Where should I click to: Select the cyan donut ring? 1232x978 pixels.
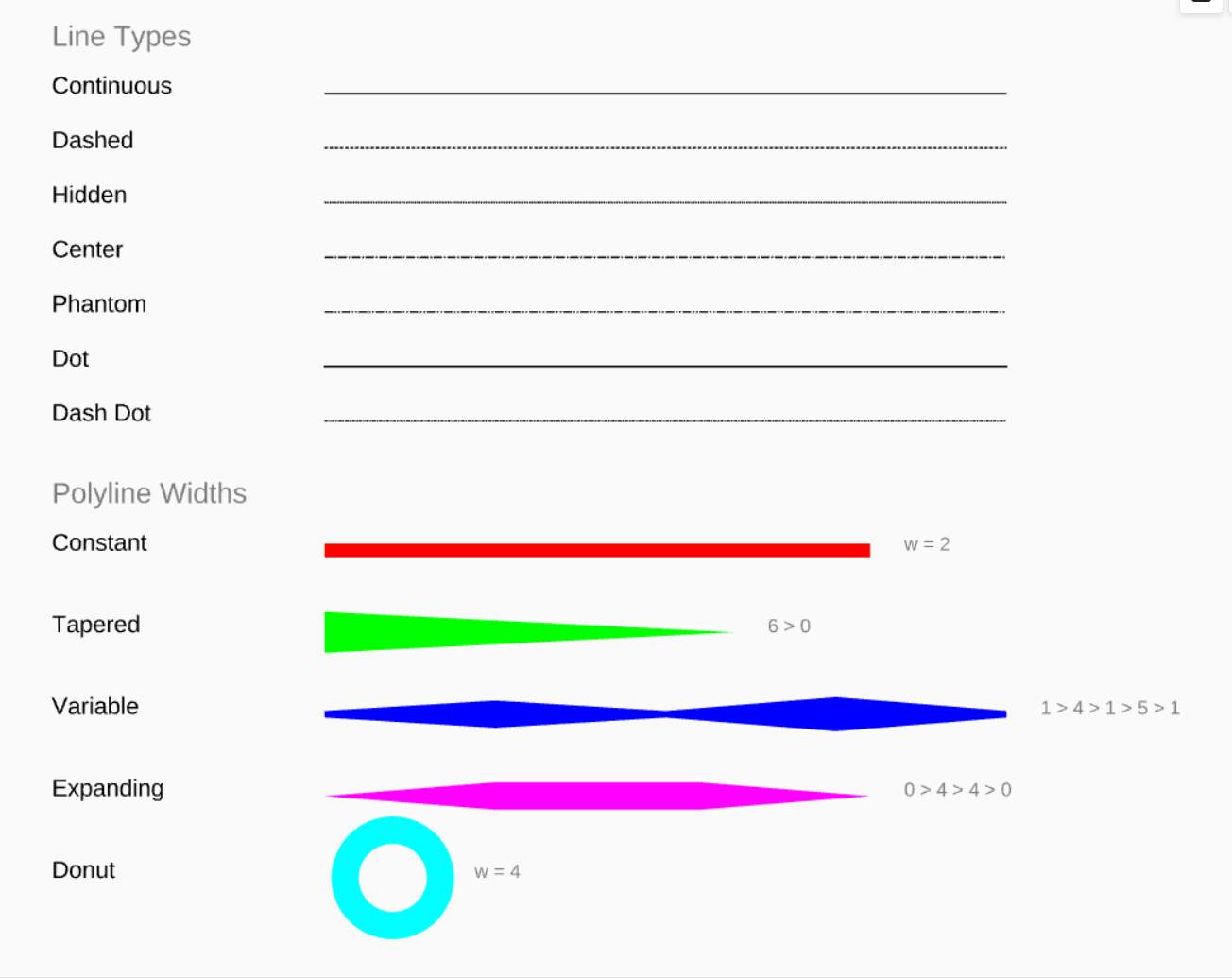pos(392,878)
